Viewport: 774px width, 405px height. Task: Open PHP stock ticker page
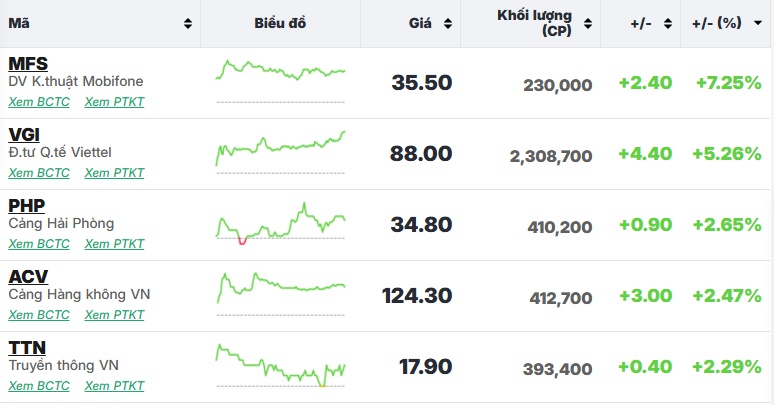pyautogui.click(x=27, y=206)
